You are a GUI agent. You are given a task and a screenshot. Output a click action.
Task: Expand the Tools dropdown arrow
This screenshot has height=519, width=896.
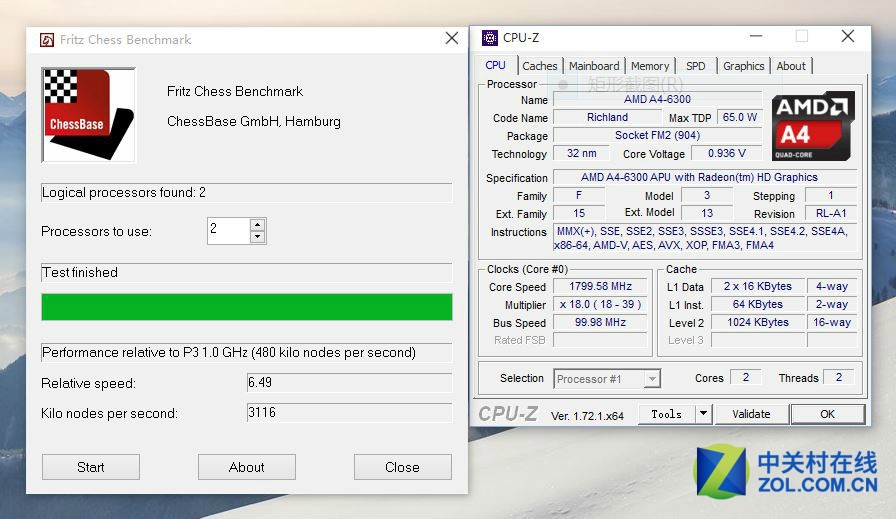point(703,414)
